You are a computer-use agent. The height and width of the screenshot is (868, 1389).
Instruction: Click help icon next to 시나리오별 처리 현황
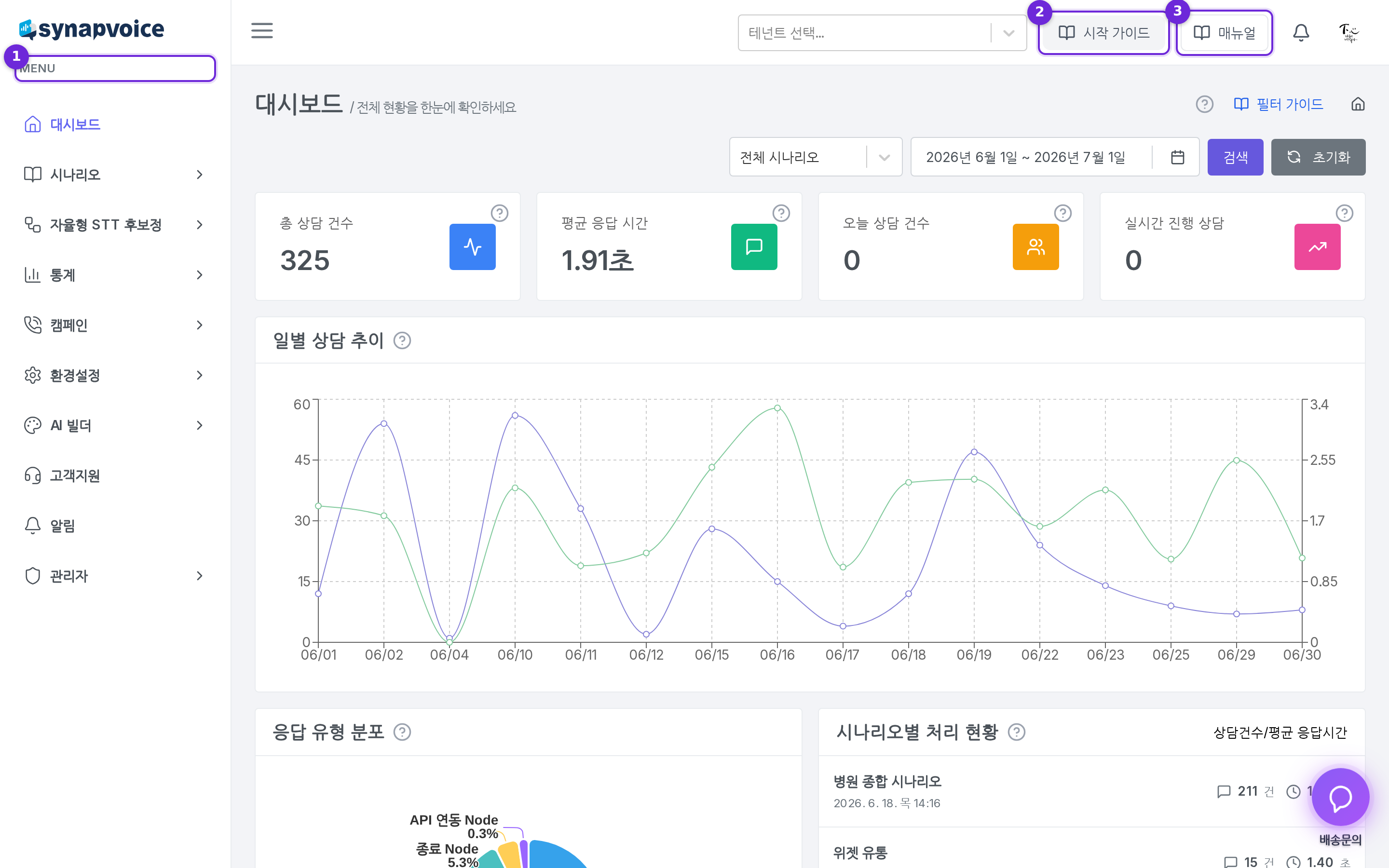tap(1017, 732)
